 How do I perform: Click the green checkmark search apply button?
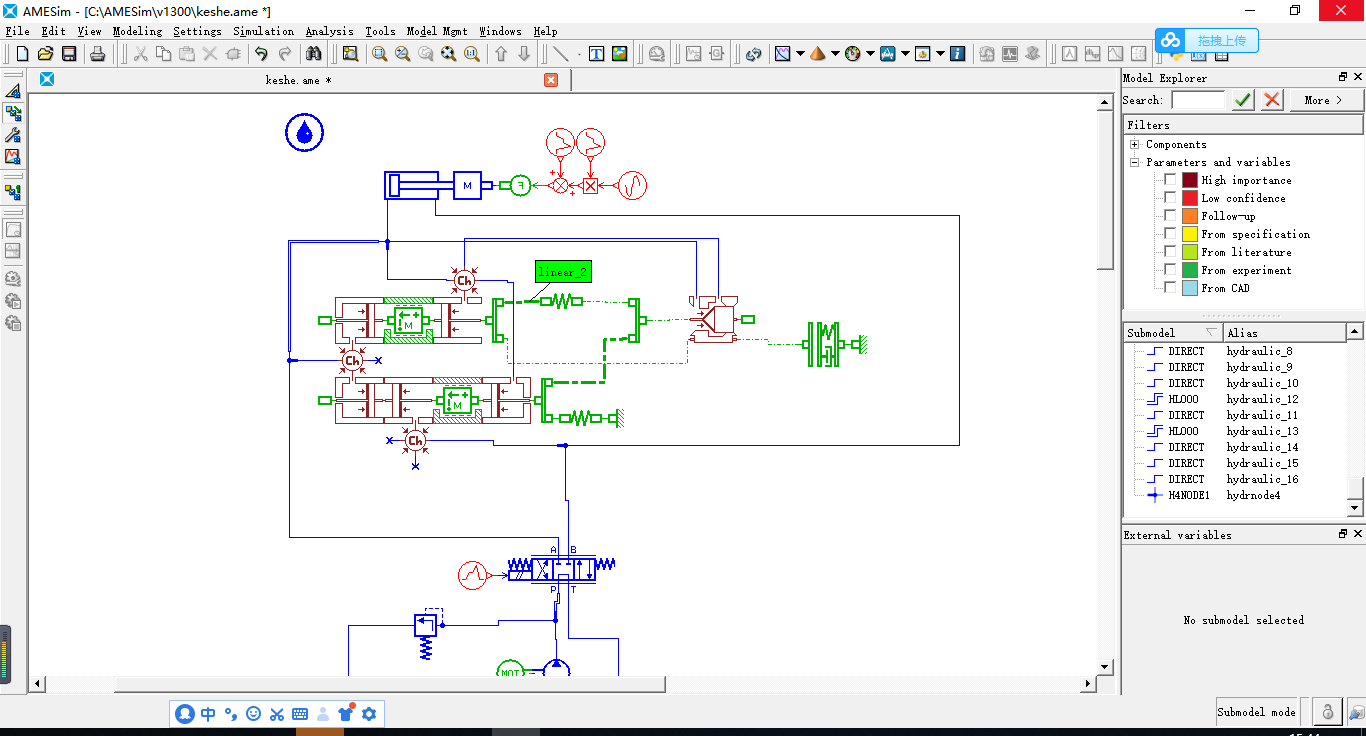click(1243, 100)
